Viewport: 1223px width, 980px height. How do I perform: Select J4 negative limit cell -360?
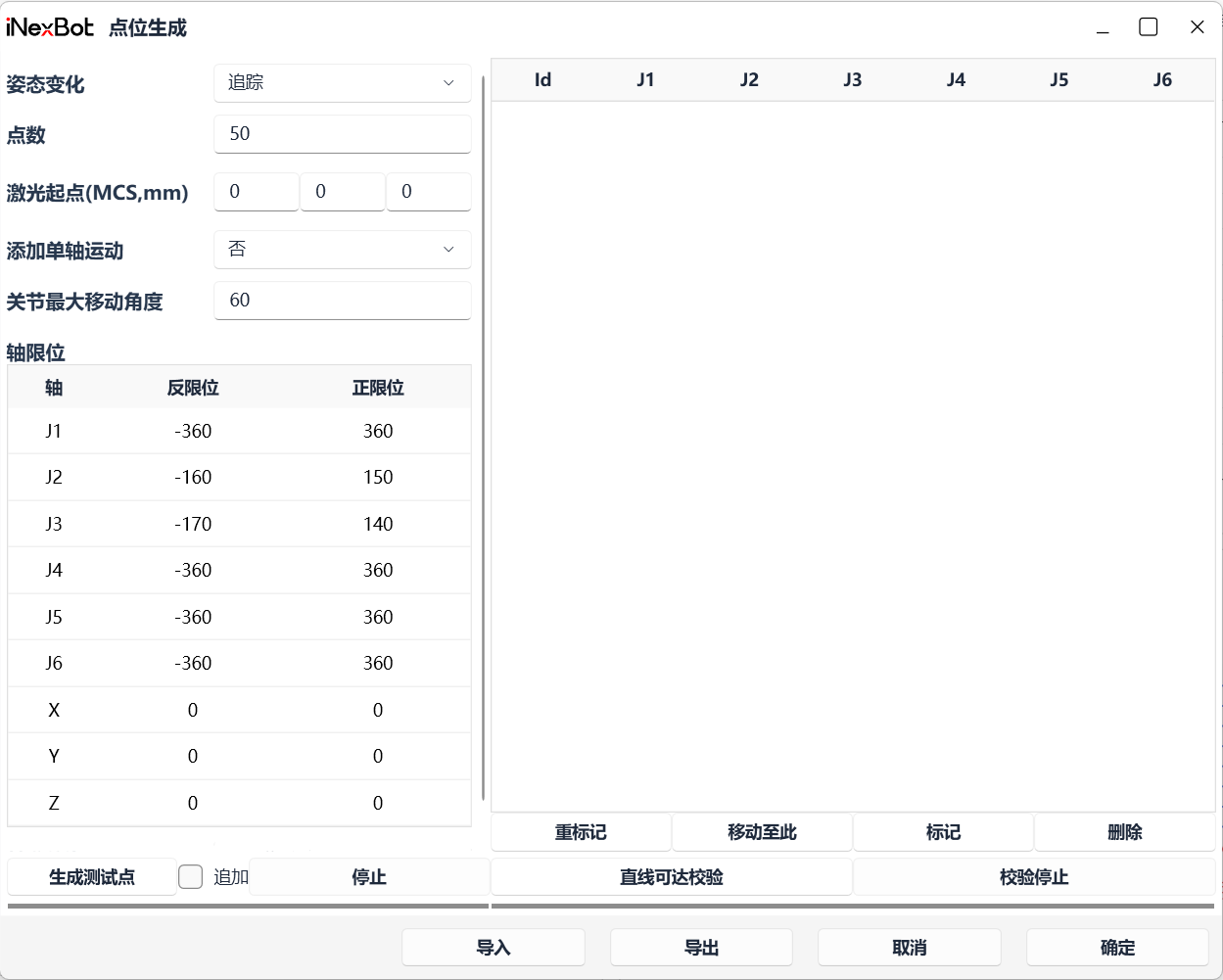pos(193,570)
